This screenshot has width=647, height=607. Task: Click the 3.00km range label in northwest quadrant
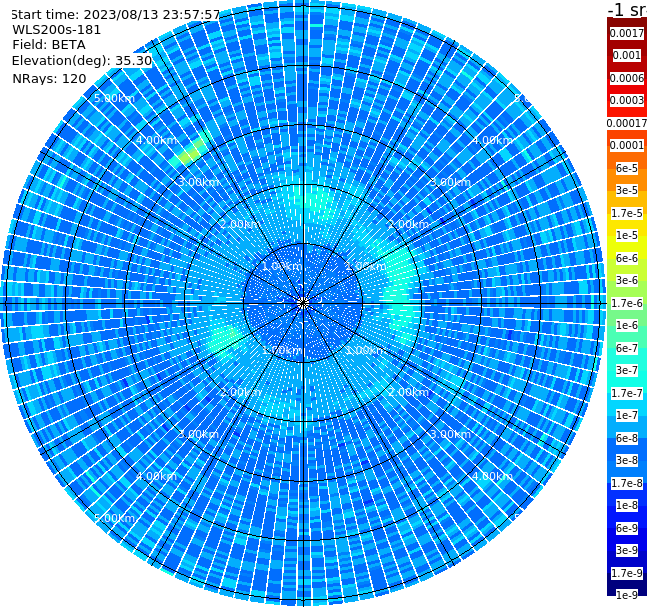click(x=198, y=182)
